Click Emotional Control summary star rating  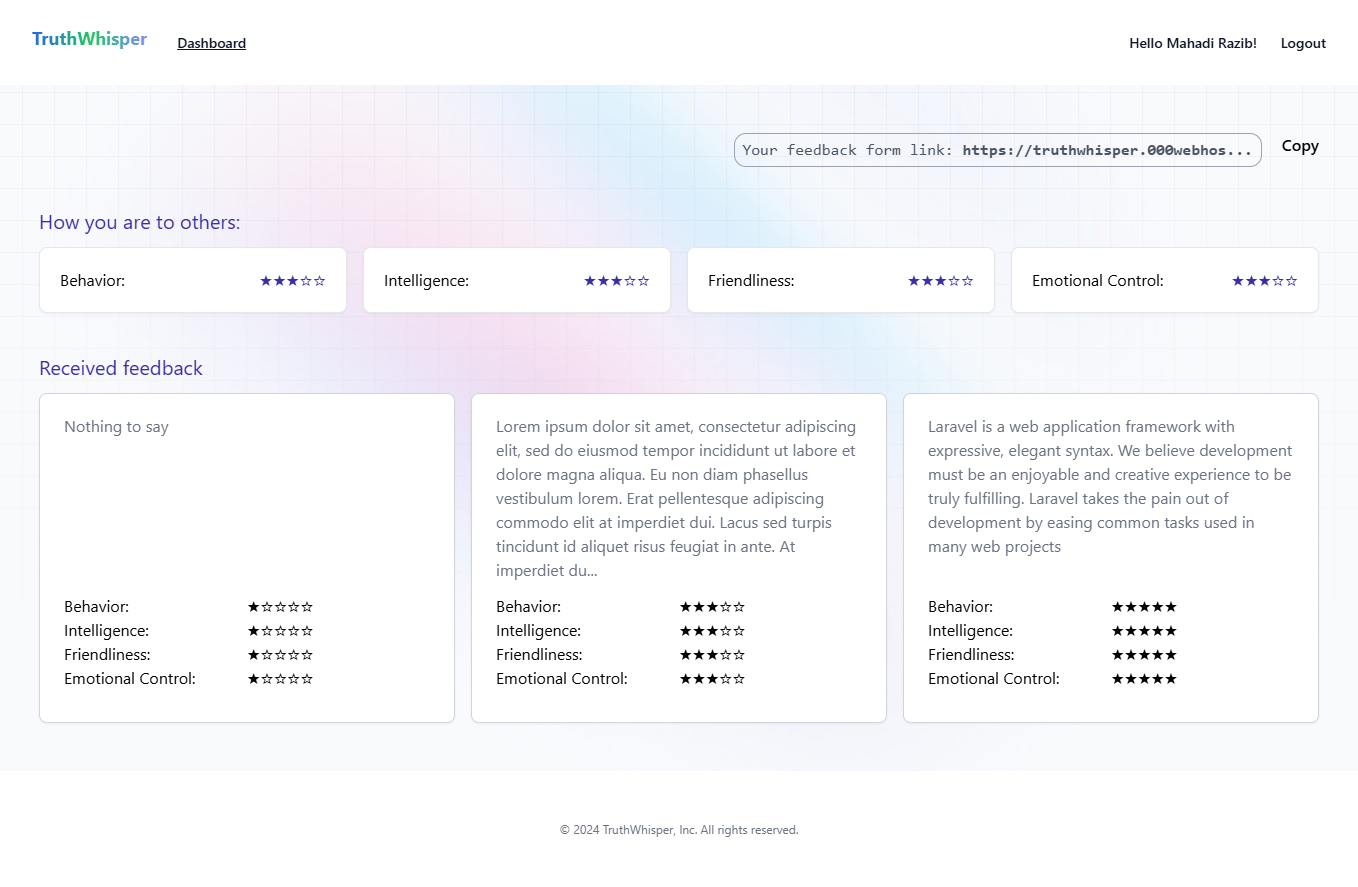click(1264, 281)
